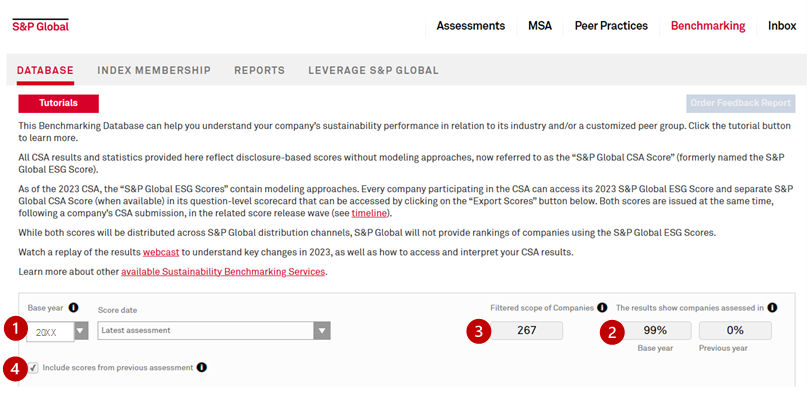Open the results webcast link
810x400 pixels.
pyautogui.click(x=161, y=252)
